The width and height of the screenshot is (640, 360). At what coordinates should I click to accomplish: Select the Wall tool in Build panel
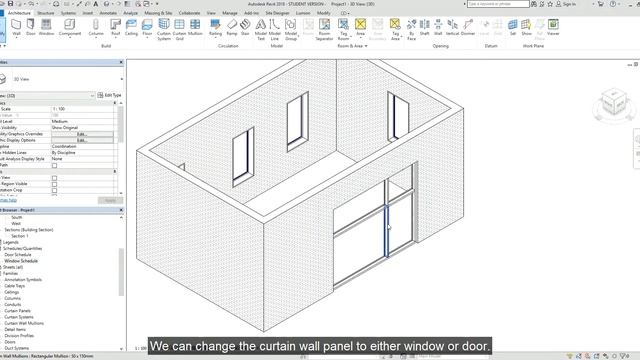(x=16, y=28)
